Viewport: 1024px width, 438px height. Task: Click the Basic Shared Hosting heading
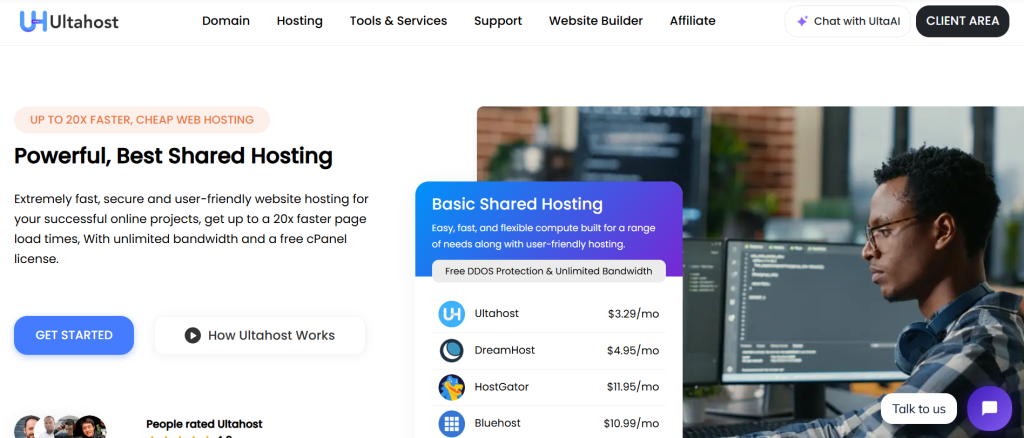tap(517, 204)
